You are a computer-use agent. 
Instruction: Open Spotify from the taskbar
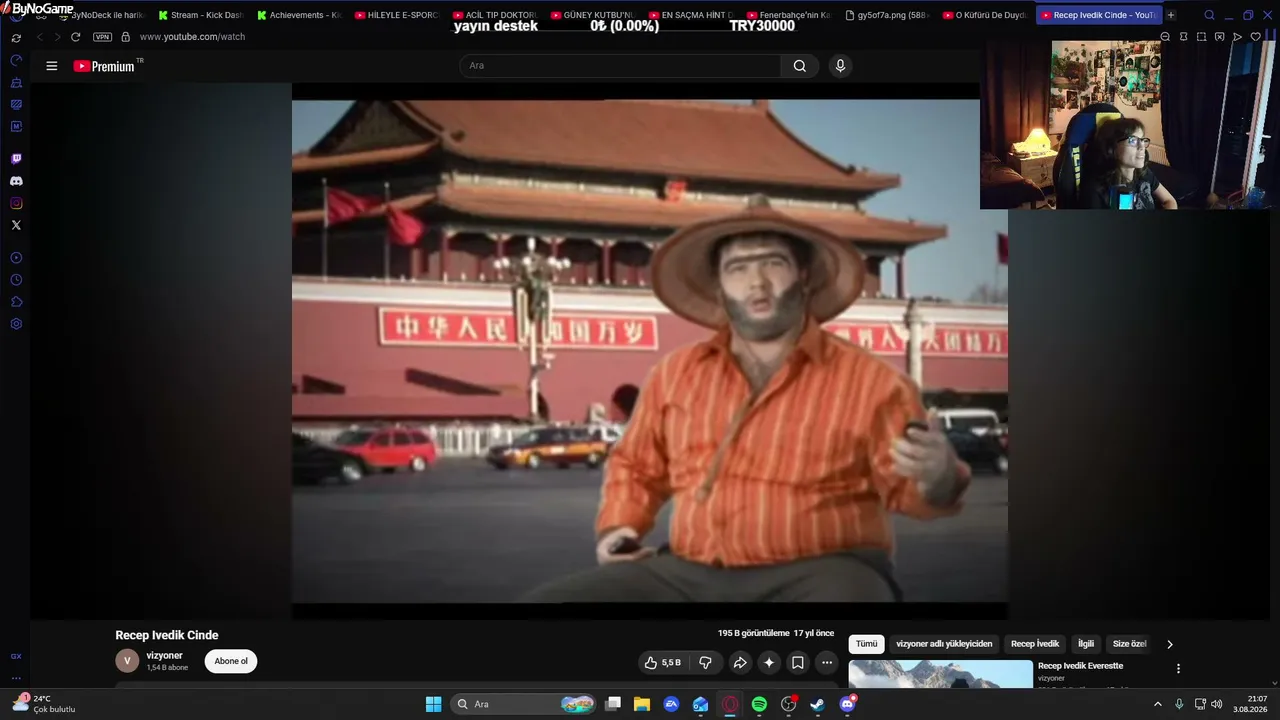pos(759,704)
